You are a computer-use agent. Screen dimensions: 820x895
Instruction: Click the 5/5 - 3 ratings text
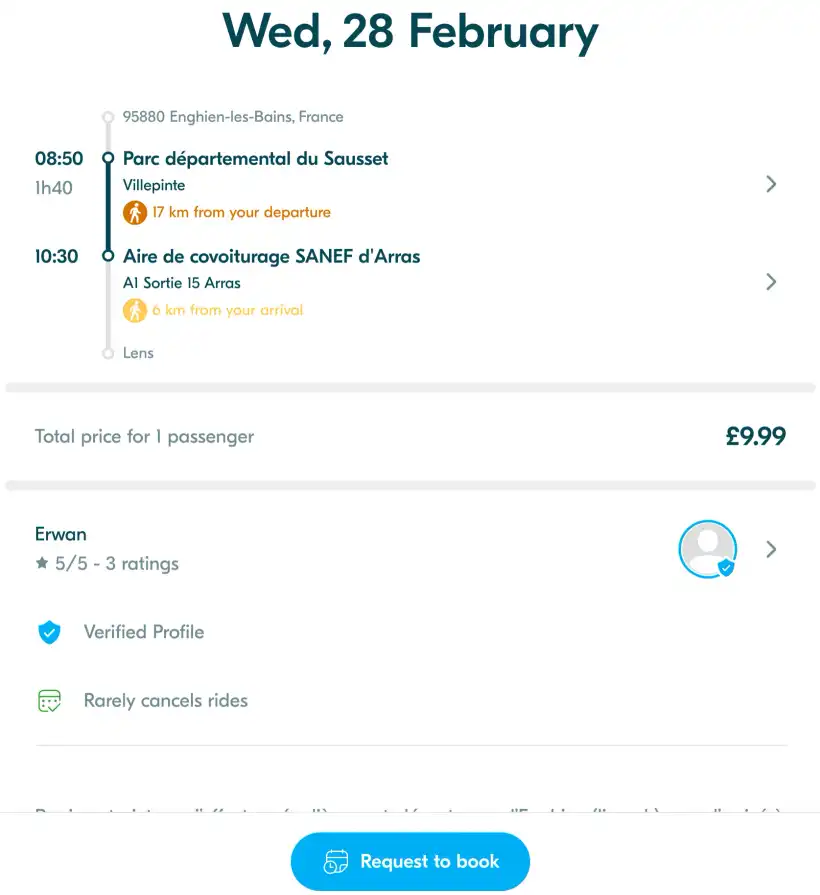click(117, 564)
